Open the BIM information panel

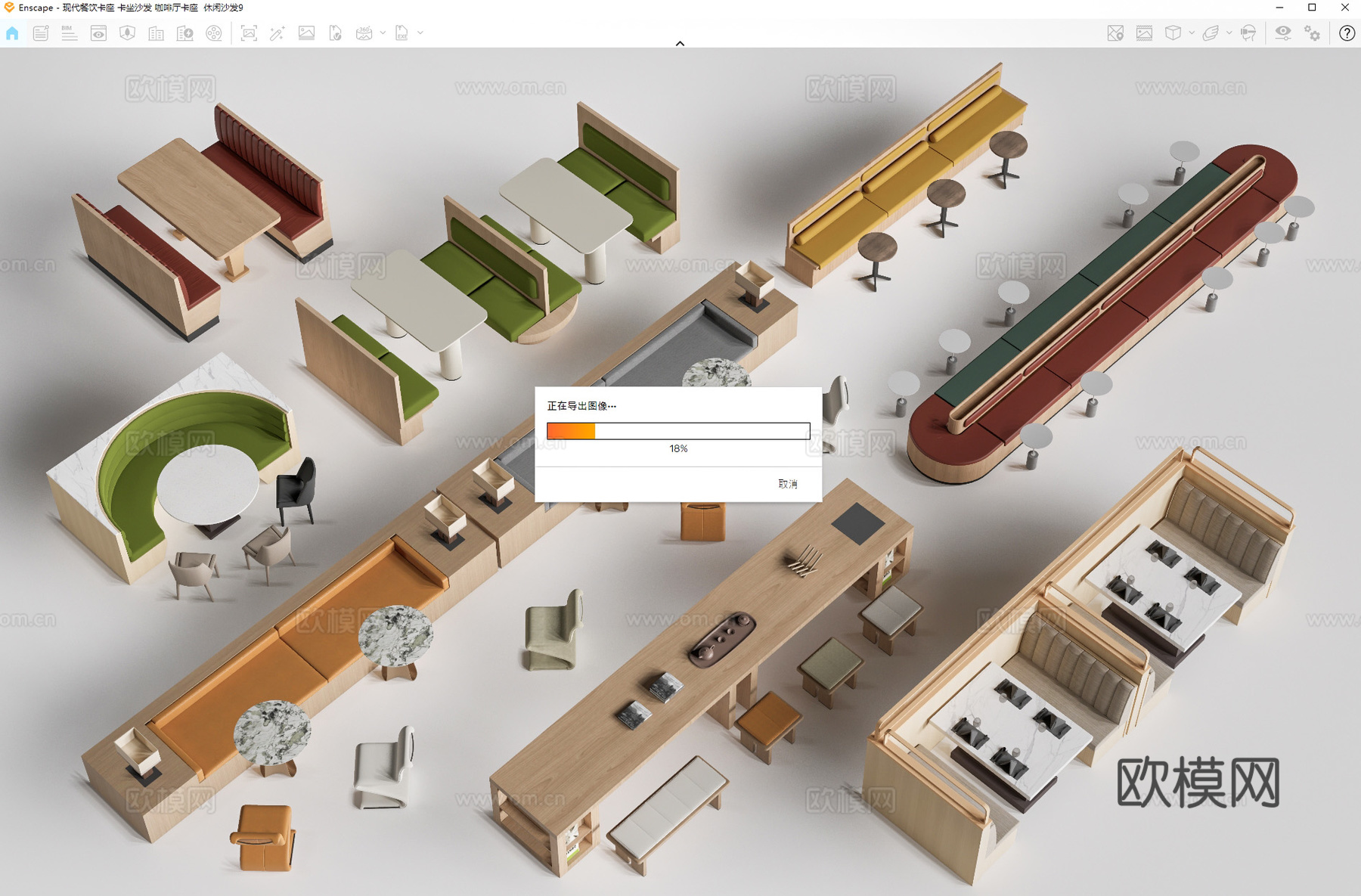coord(70,33)
